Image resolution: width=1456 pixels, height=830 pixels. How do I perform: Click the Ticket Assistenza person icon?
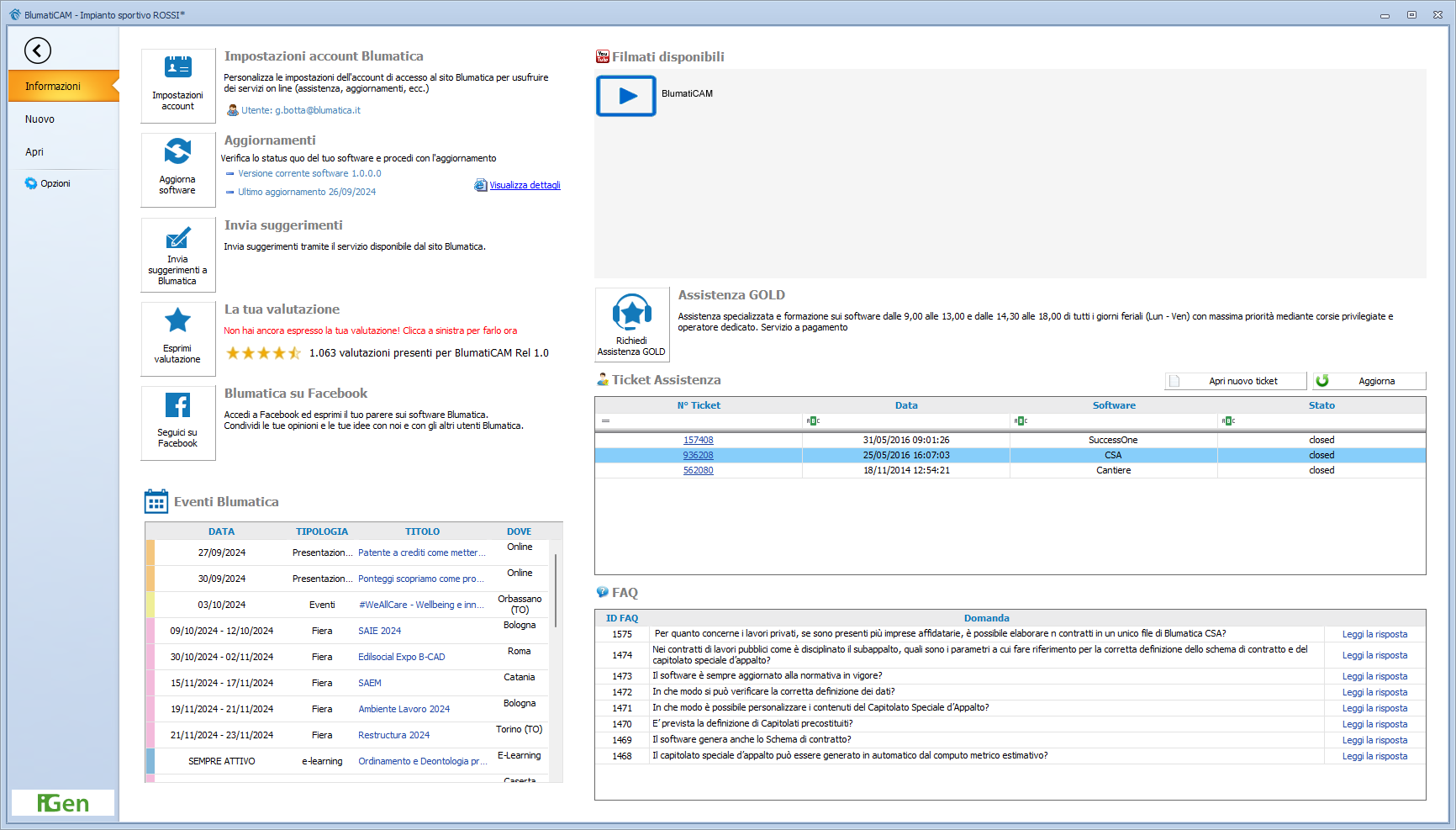point(603,379)
